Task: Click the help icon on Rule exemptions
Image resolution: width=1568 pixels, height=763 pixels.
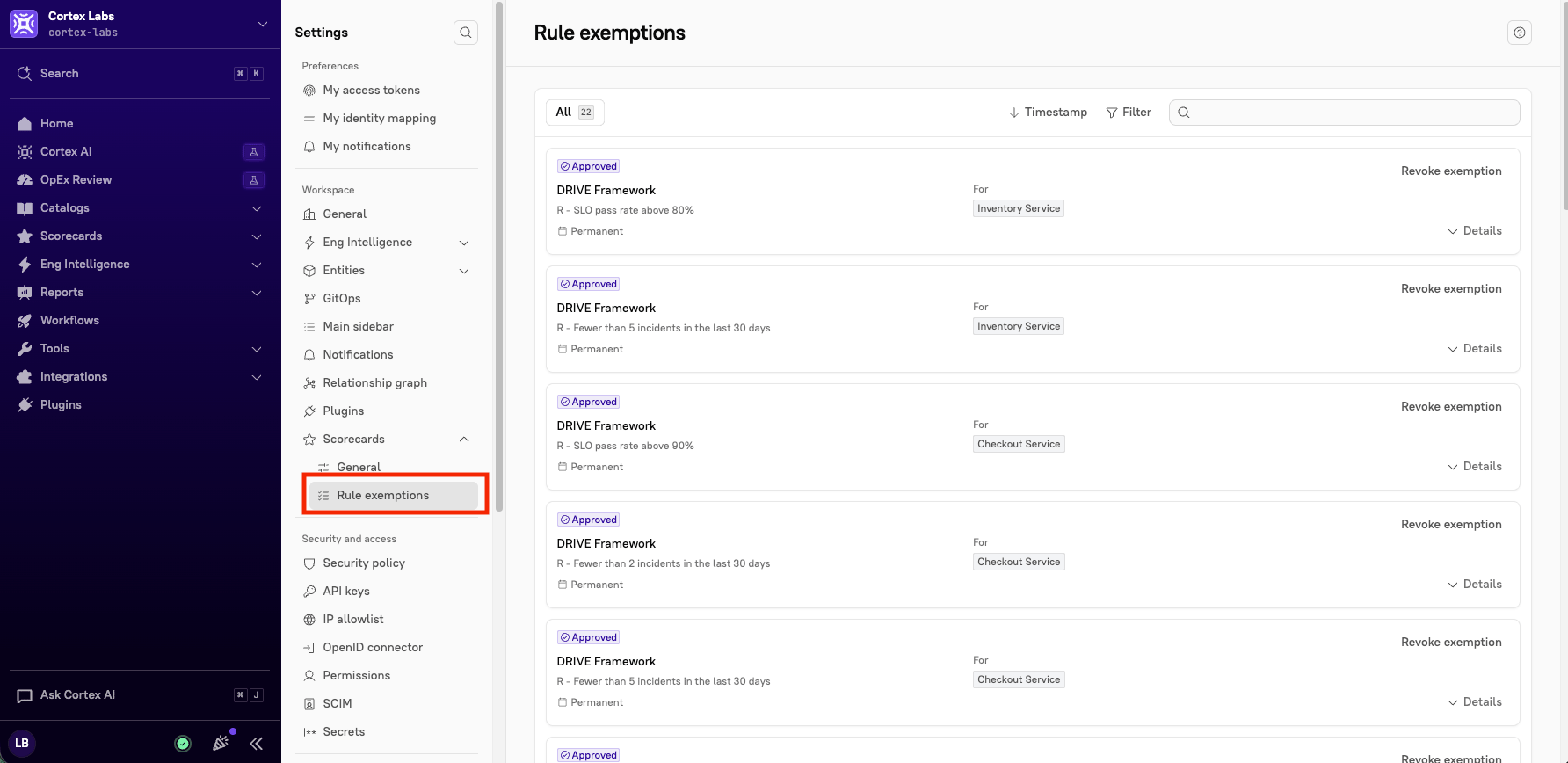Action: click(x=1520, y=33)
